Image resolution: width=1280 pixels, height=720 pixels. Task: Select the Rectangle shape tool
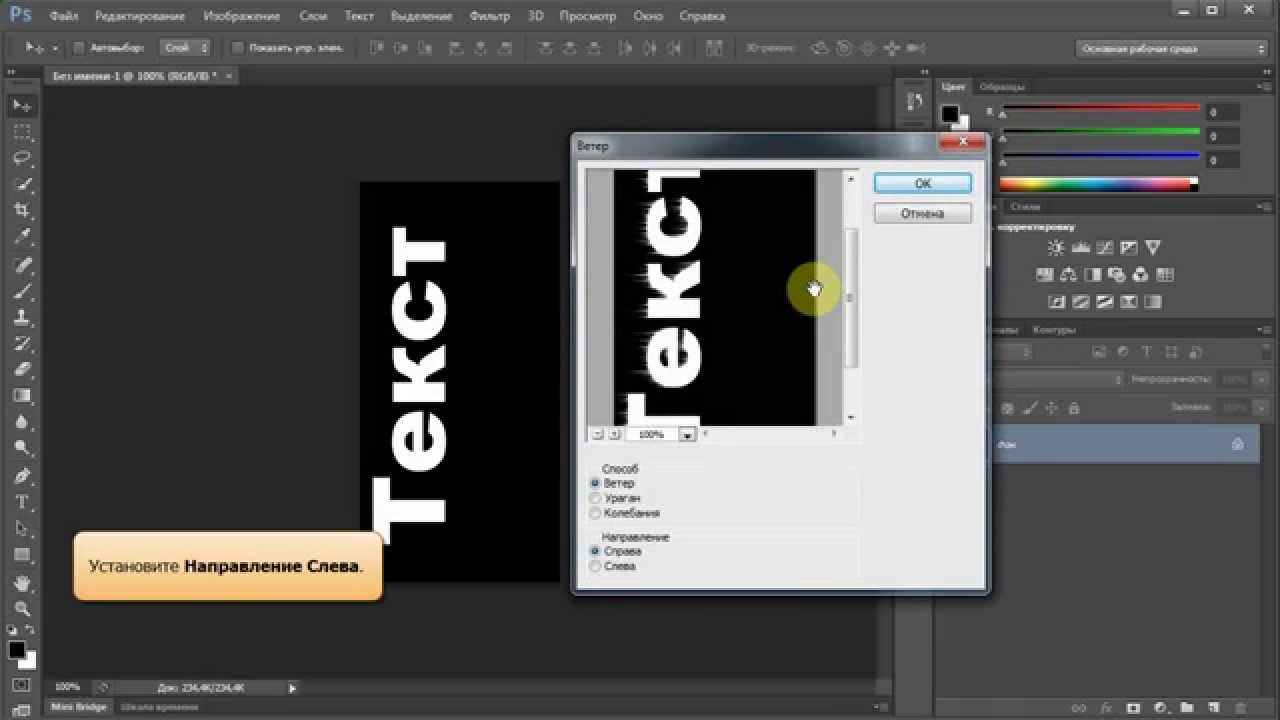(x=22, y=554)
